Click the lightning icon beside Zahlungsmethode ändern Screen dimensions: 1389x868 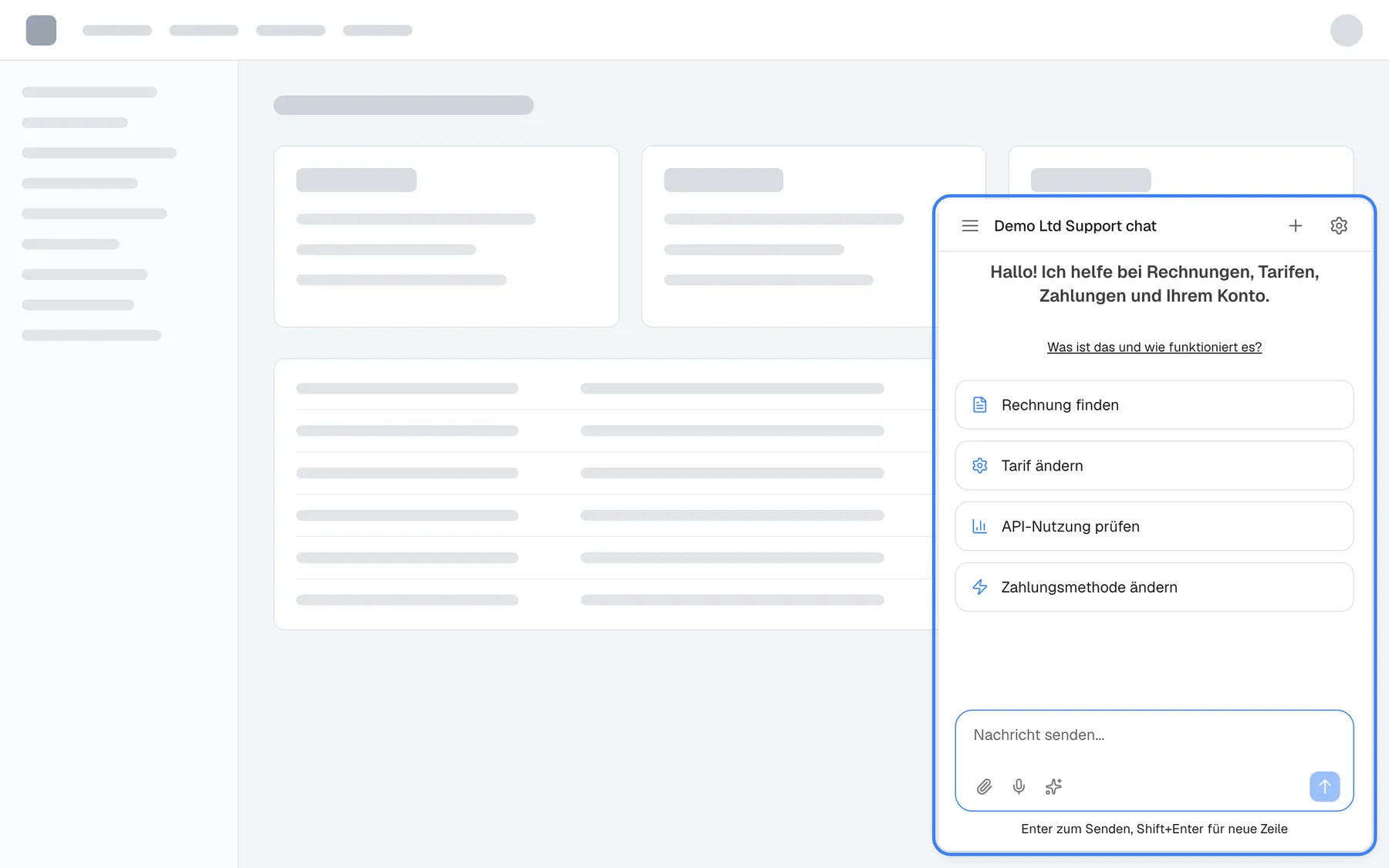pyautogui.click(x=980, y=587)
